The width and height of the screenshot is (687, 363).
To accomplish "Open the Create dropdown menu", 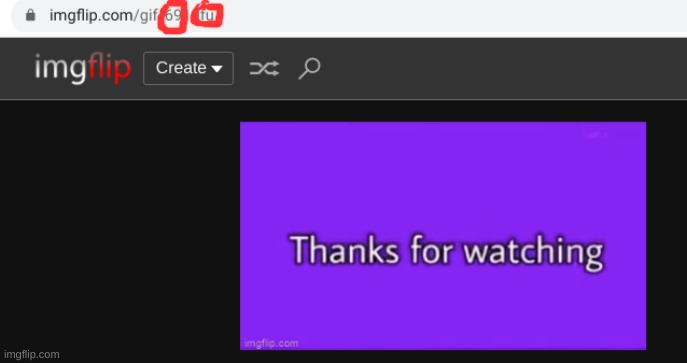I will [188, 68].
